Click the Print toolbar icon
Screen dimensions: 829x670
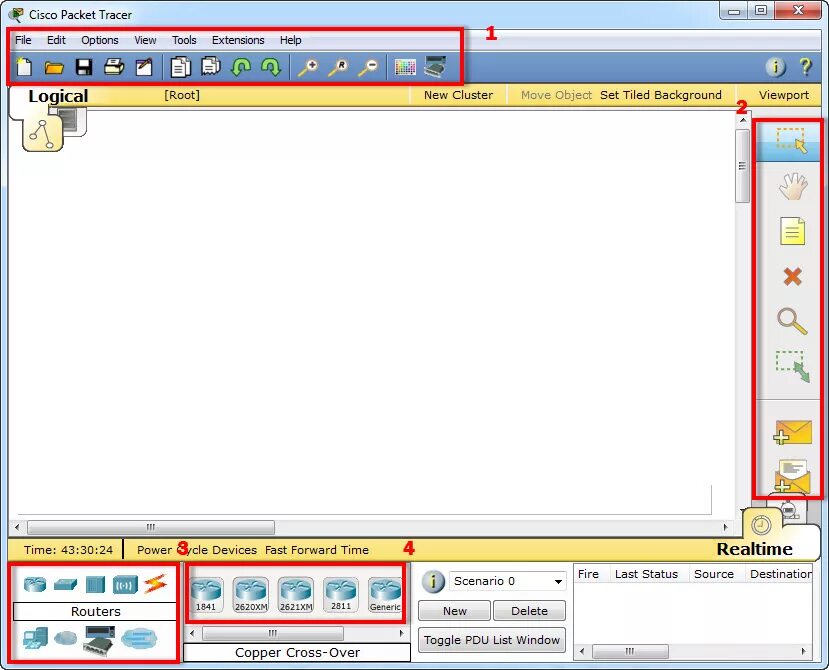click(x=114, y=67)
